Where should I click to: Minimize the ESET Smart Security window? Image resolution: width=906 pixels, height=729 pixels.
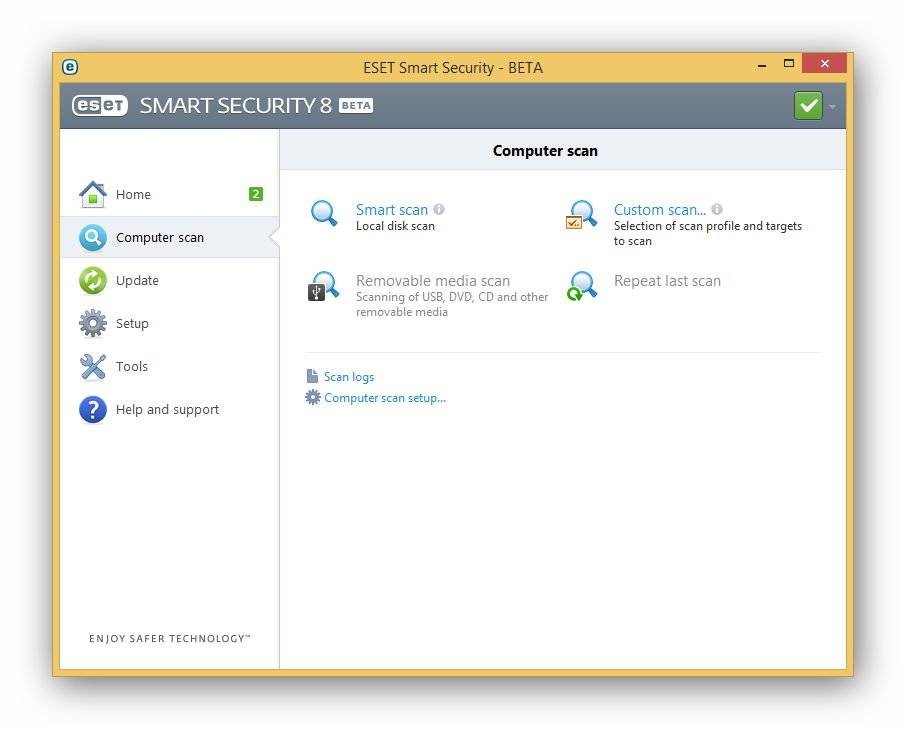[x=762, y=64]
